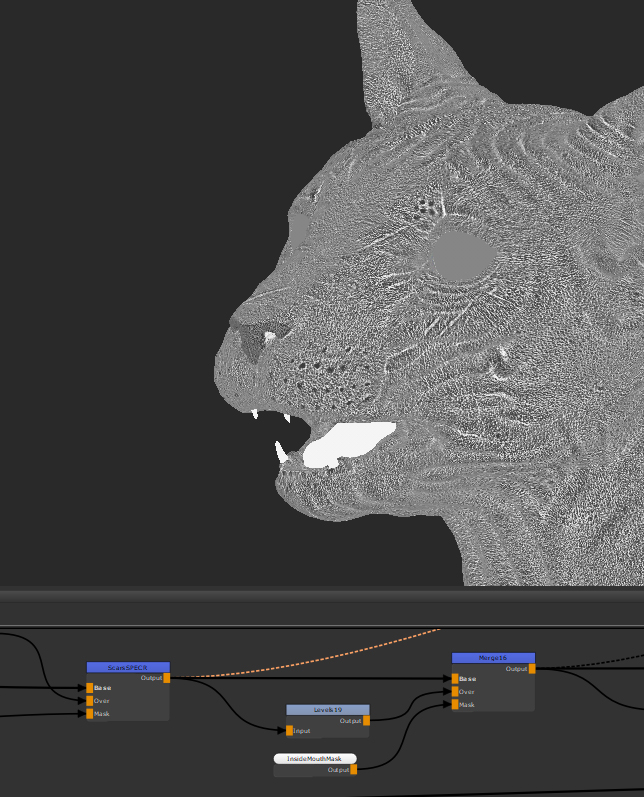Screen dimensions: 644x797
Task: Select the Levels19 node header
Action: 327,710
